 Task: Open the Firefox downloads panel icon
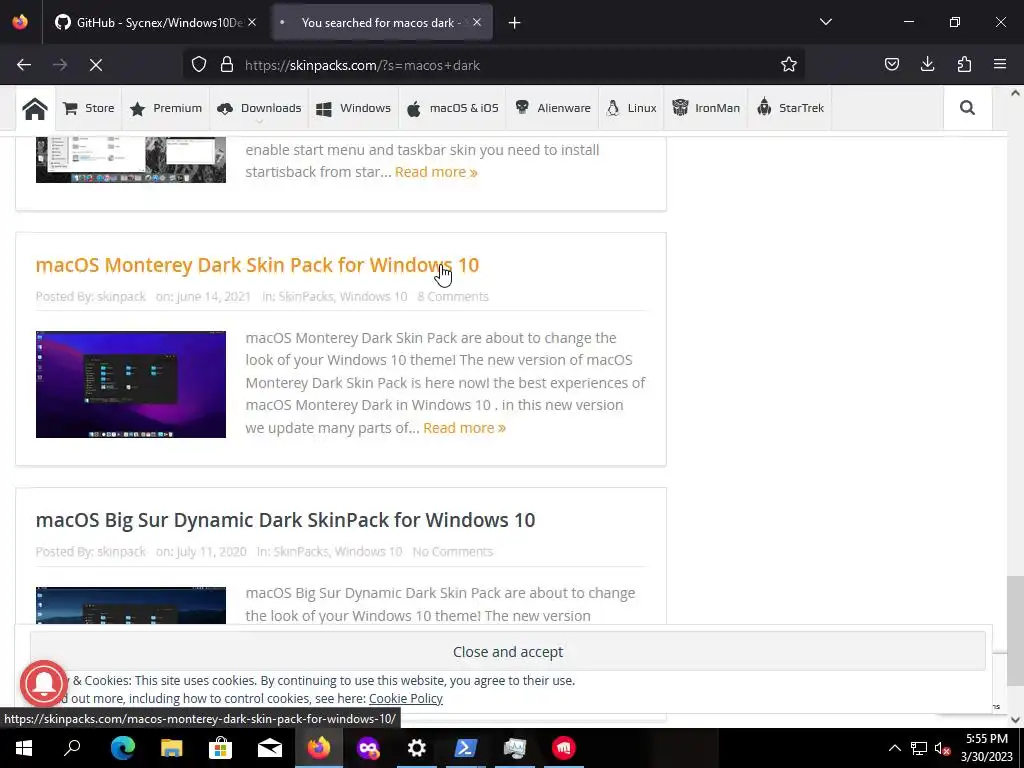(x=928, y=65)
